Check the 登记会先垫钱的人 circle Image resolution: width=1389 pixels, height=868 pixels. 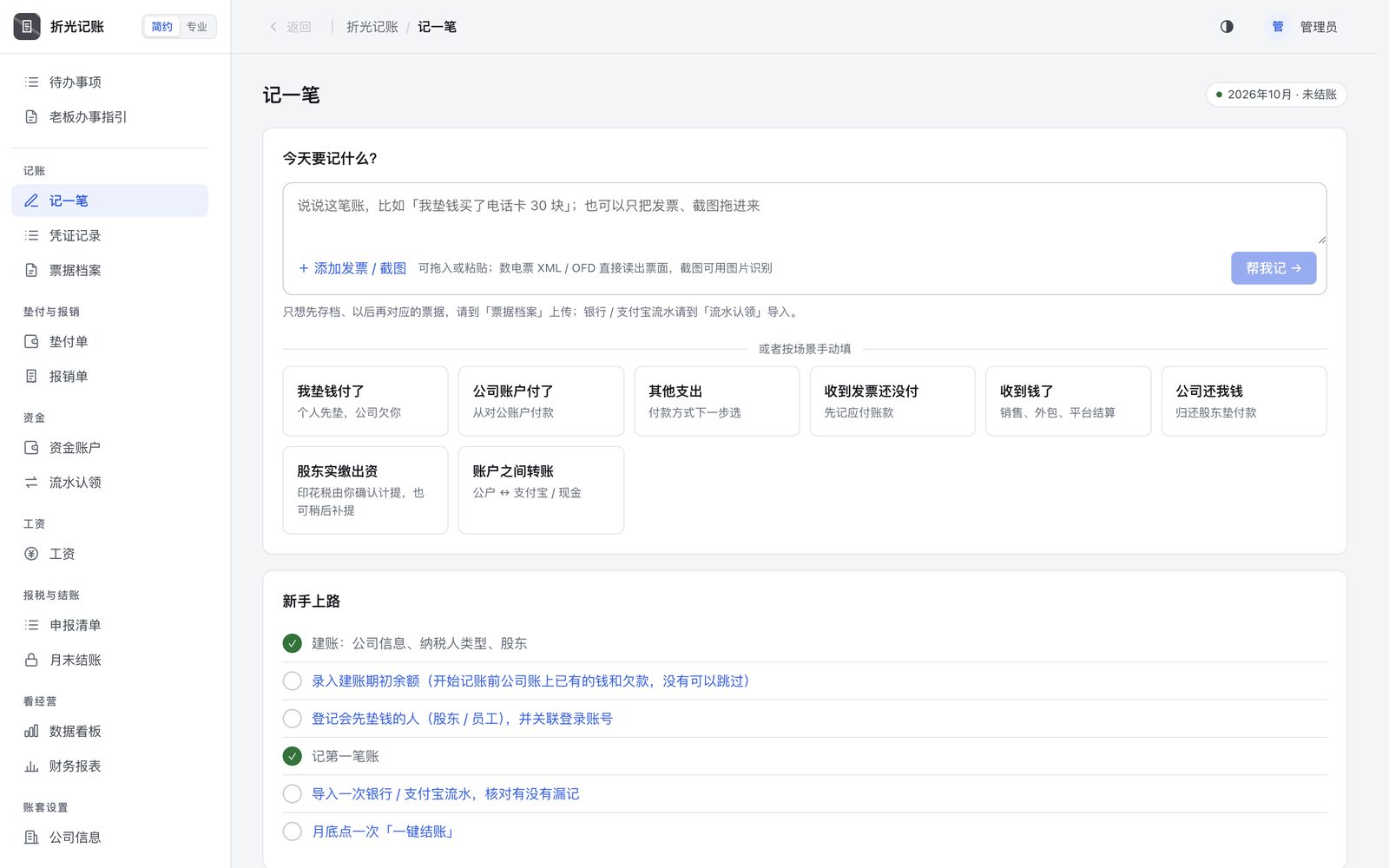[x=293, y=718]
